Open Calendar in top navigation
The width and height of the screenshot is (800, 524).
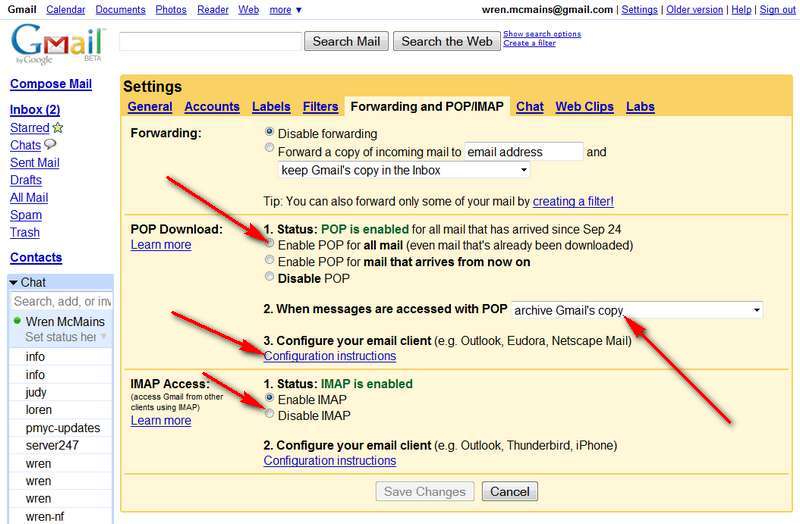point(66,10)
